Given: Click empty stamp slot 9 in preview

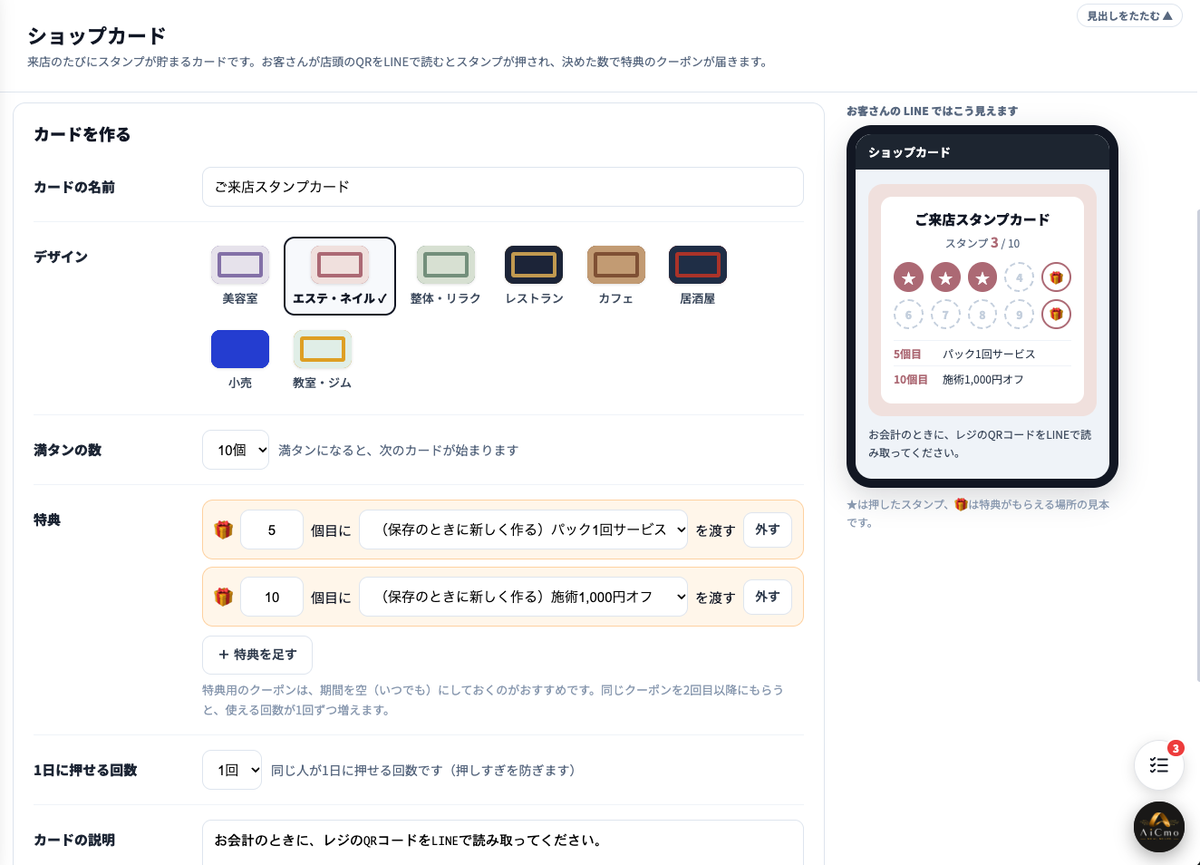Looking at the screenshot, I should click(1019, 315).
